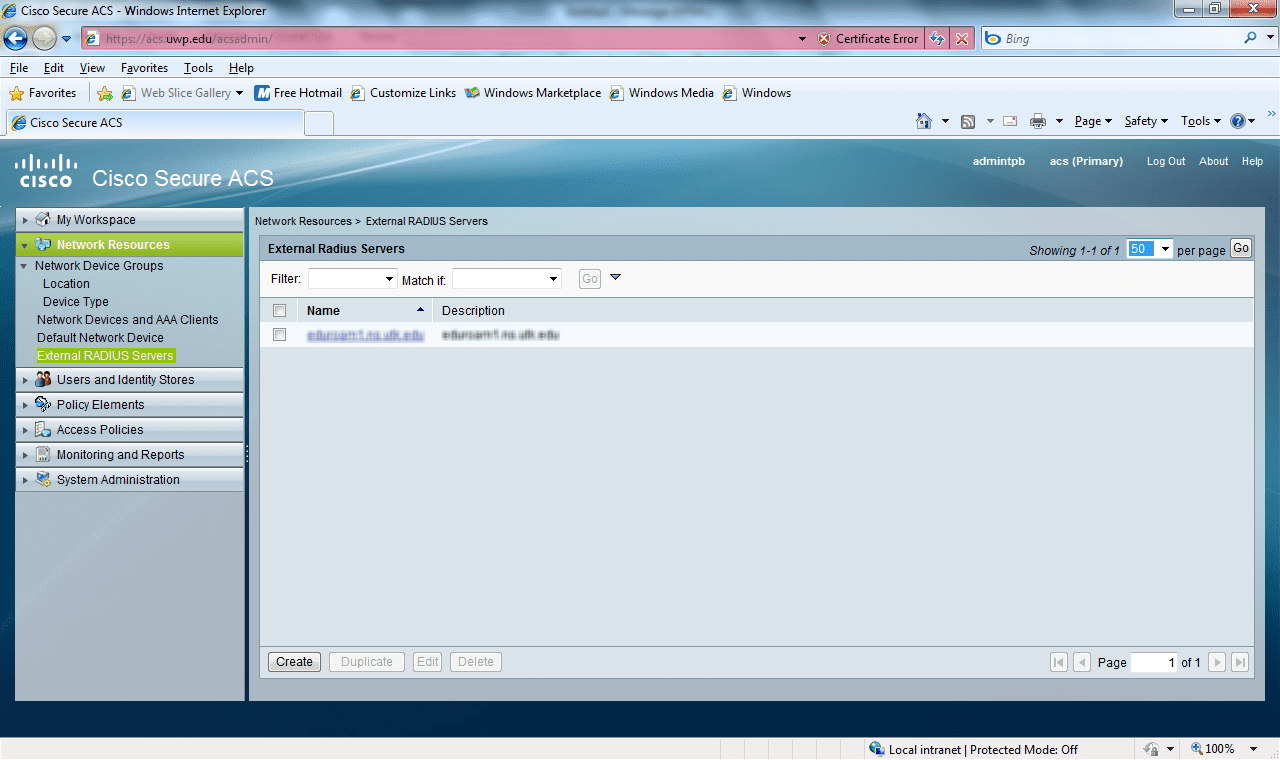Click the first page navigation icon

(x=1059, y=662)
